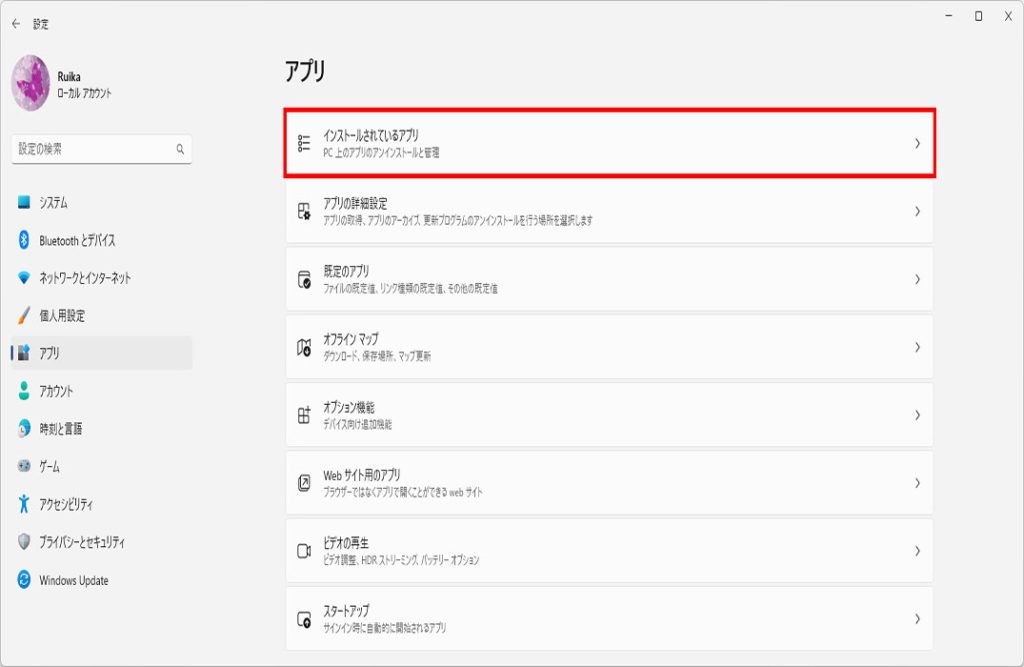This screenshot has height=667, width=1024.
Task: Open the スタートアップ settings row
Action: (609, 618)
